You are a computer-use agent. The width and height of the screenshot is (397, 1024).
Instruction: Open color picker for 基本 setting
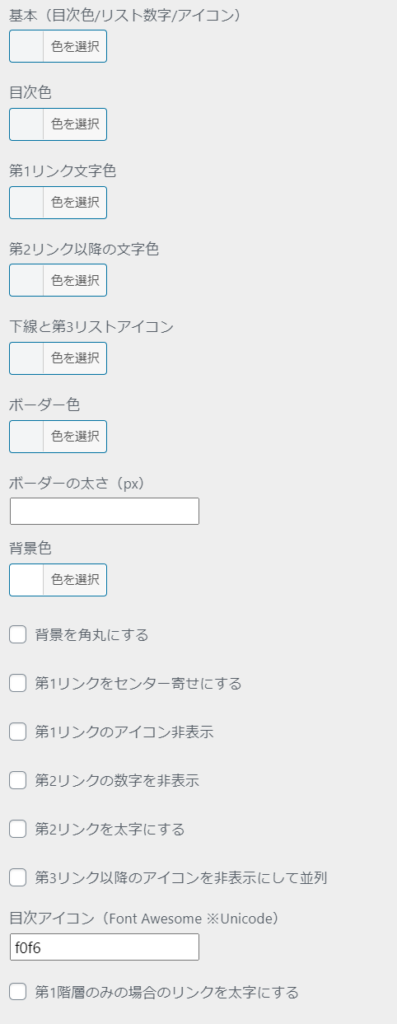[x=58, y=46]
